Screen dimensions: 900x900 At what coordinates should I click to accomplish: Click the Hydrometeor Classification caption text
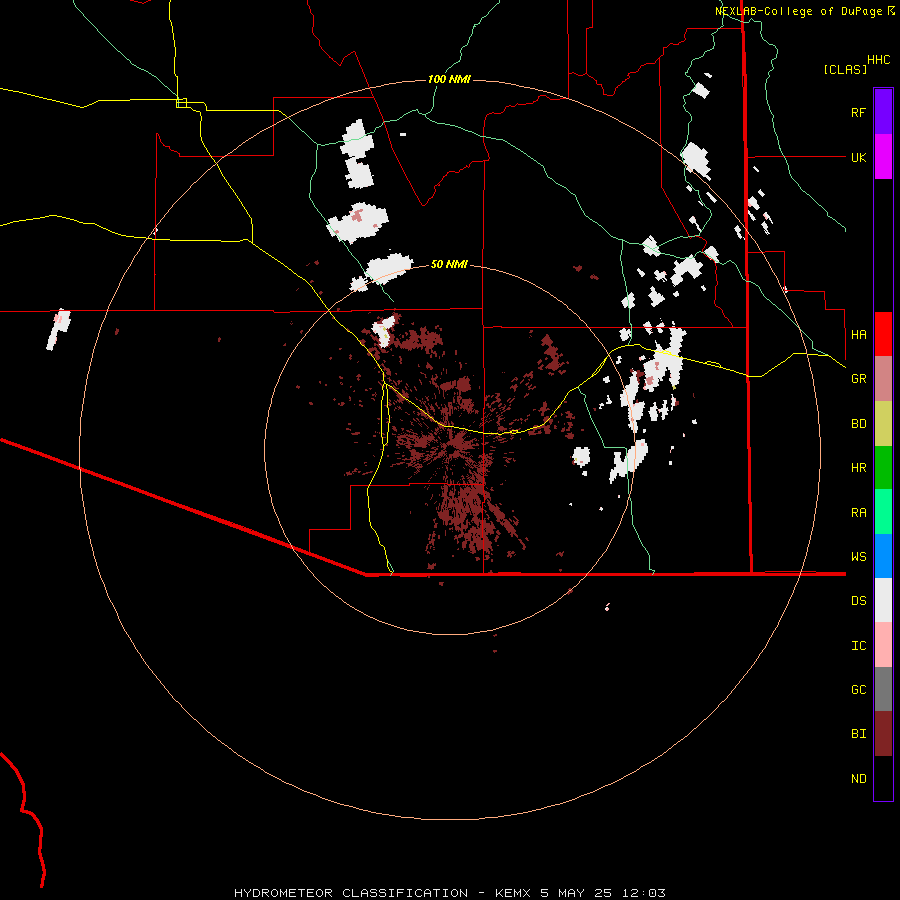point(449,893)
